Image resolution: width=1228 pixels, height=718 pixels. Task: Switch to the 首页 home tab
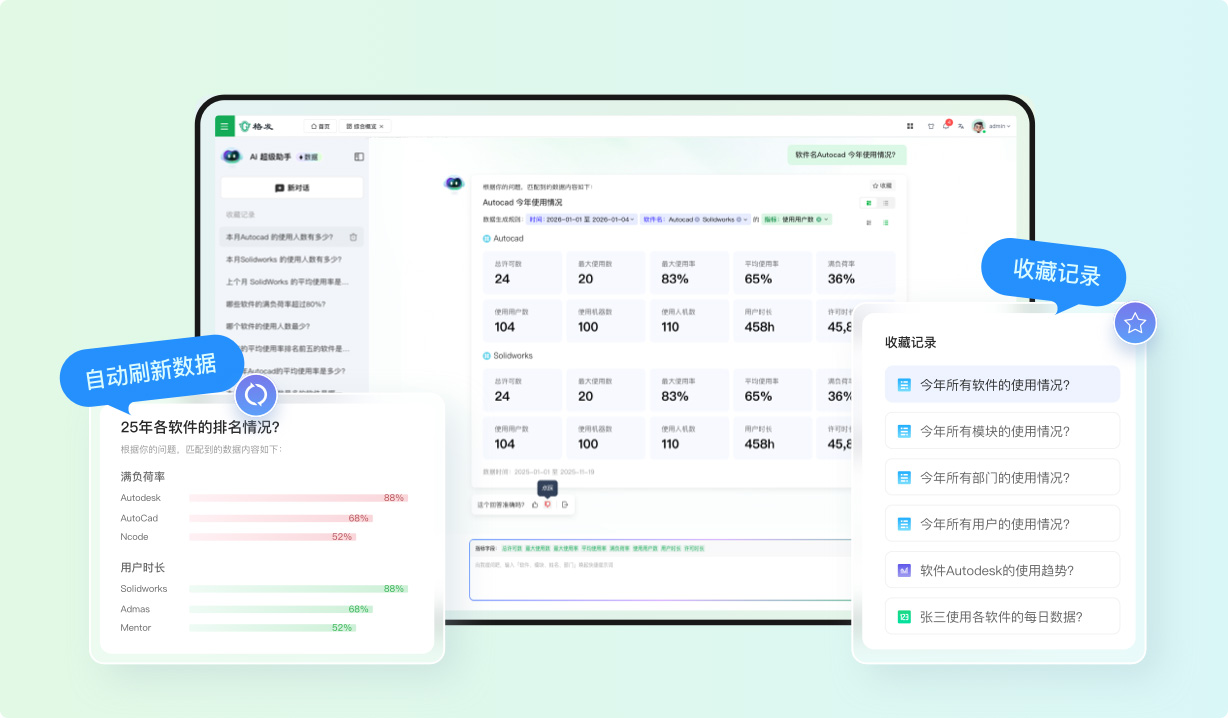(320, 126)
